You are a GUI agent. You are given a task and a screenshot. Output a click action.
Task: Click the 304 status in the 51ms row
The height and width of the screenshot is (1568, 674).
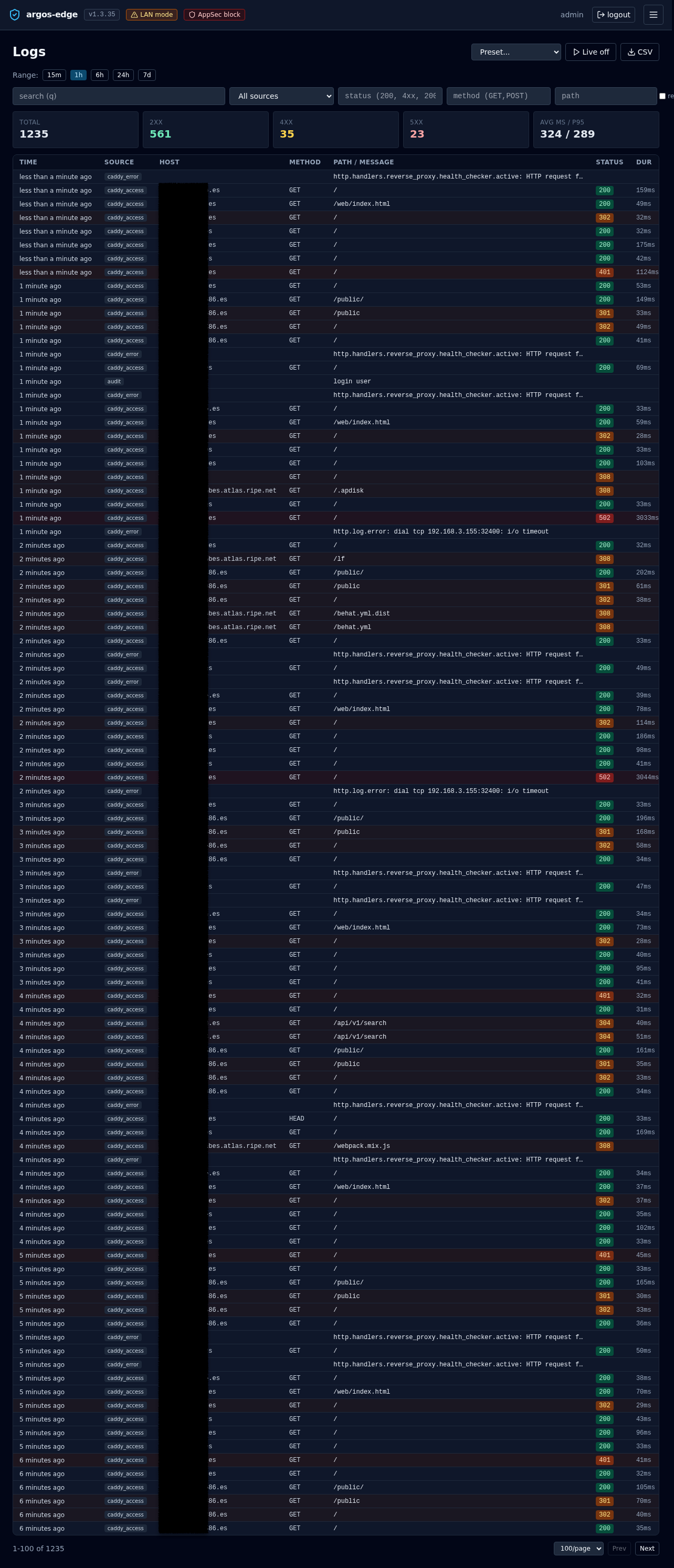[604, 1037]
